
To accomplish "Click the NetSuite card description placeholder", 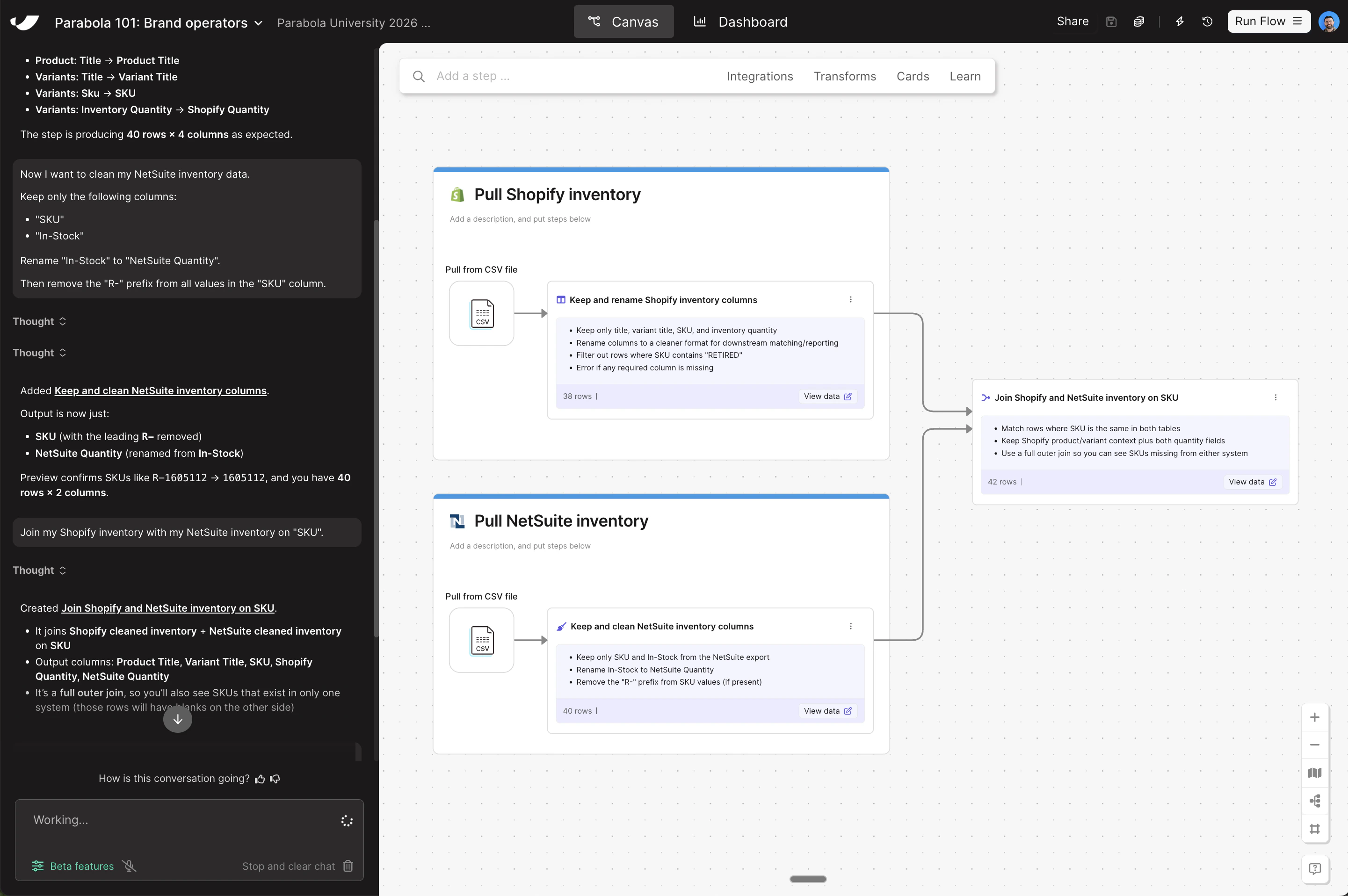I will tap(520, 546).
